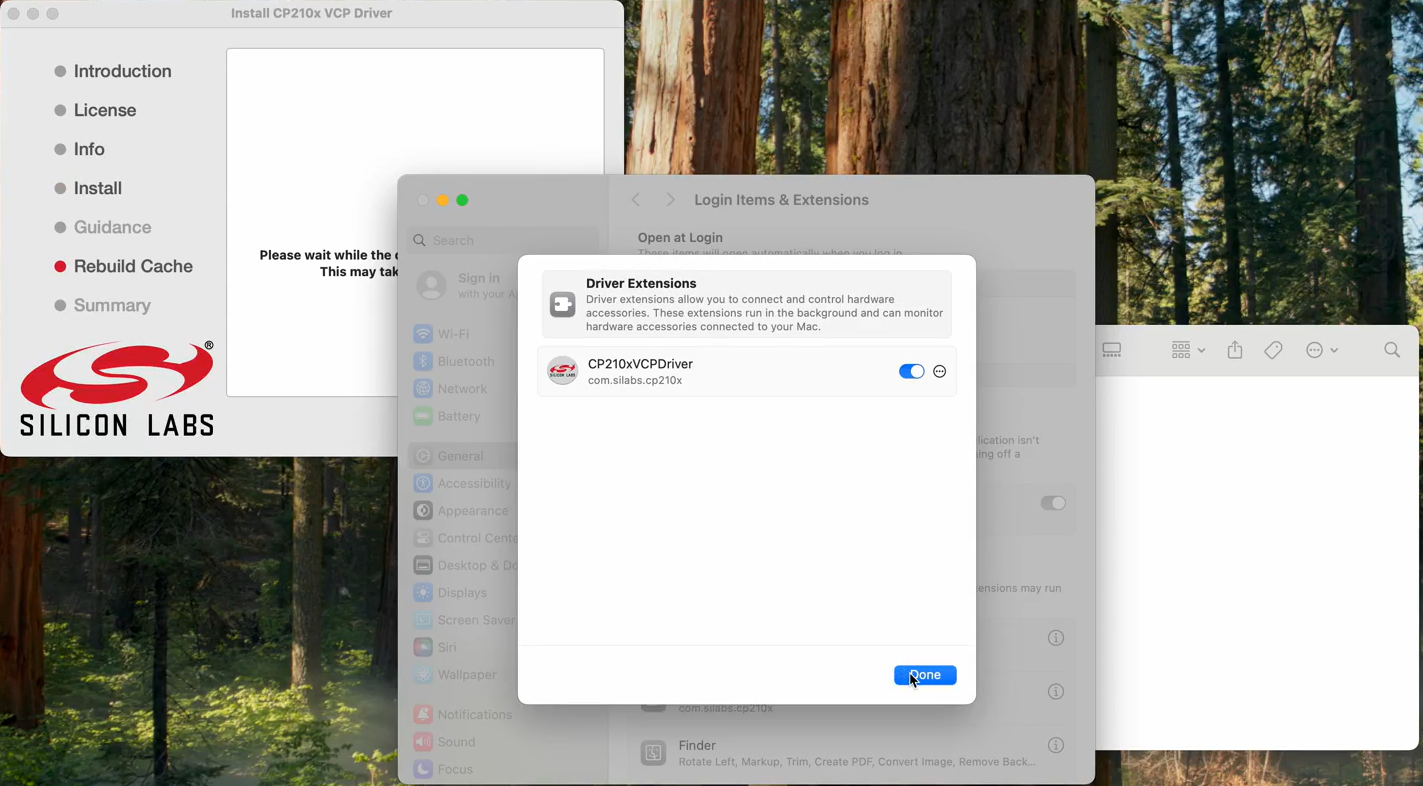The image size is (1423, 786).
Task: Click the Open at Login heading
Action: pos(680,238)
